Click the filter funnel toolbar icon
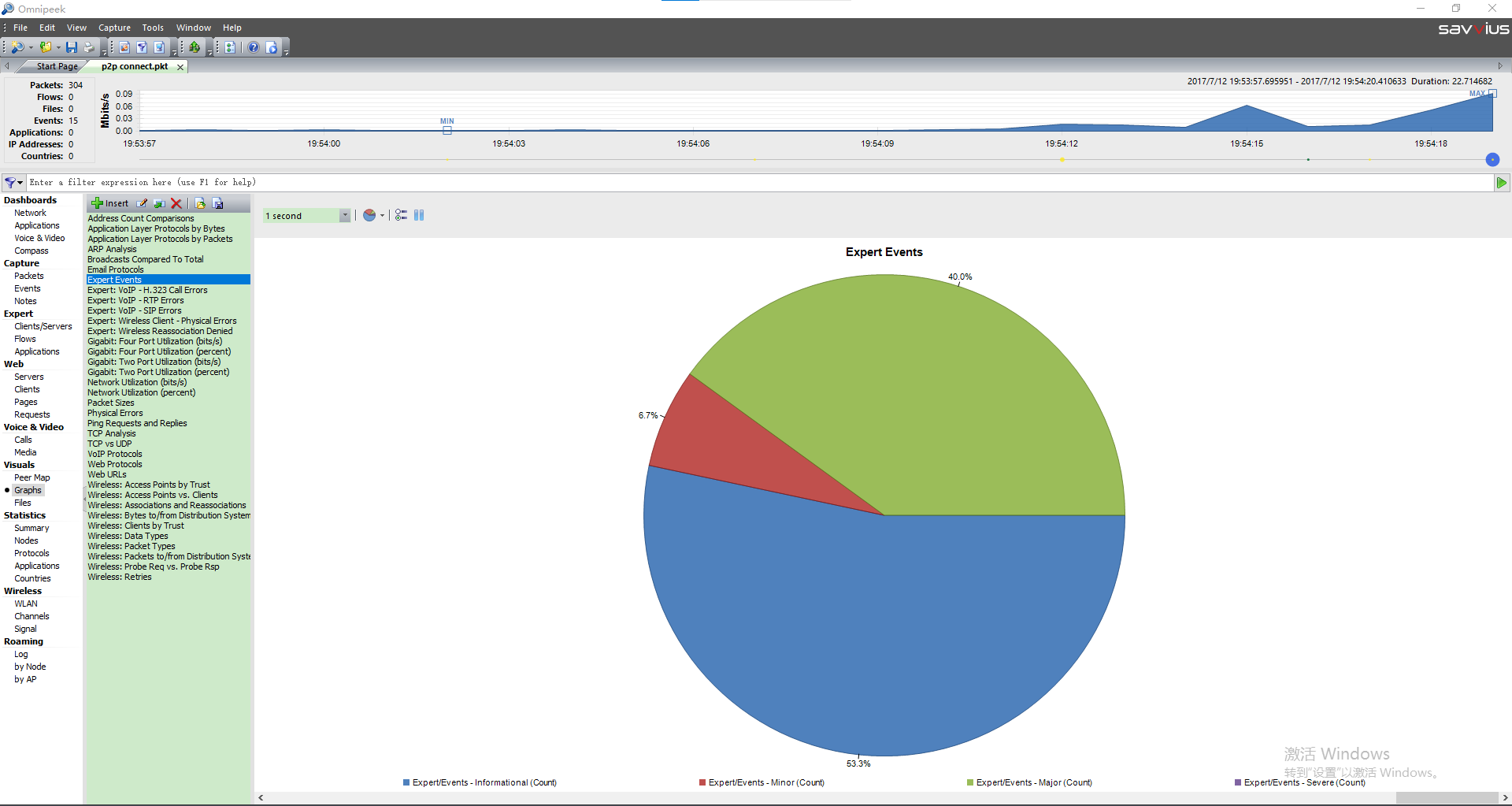 click(x=142, y=47)
